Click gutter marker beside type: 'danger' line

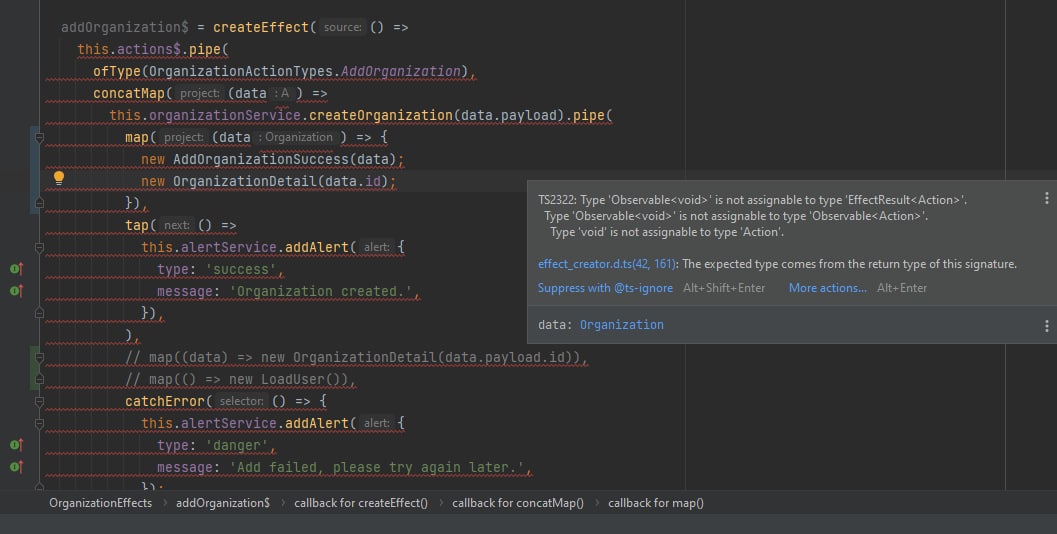(x=16, y=445)
